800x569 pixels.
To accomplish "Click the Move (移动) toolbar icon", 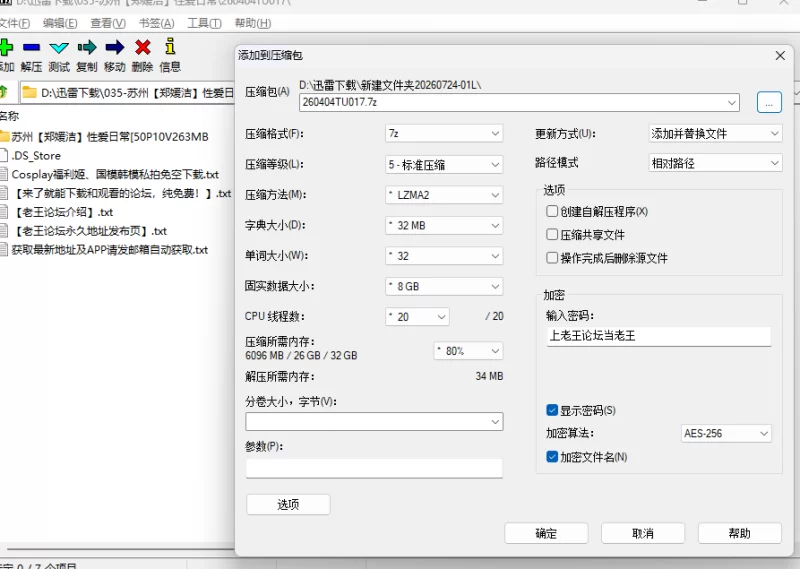I will click(114, 47).
